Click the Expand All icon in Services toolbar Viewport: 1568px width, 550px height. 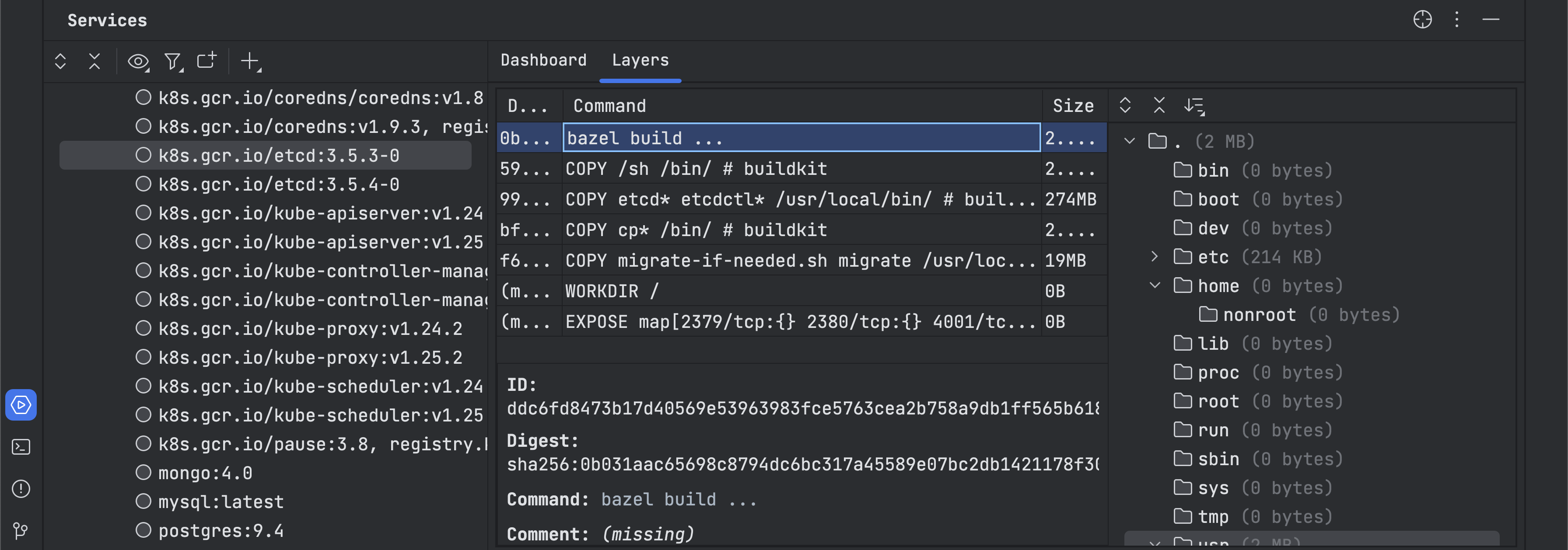coord(60,62)
